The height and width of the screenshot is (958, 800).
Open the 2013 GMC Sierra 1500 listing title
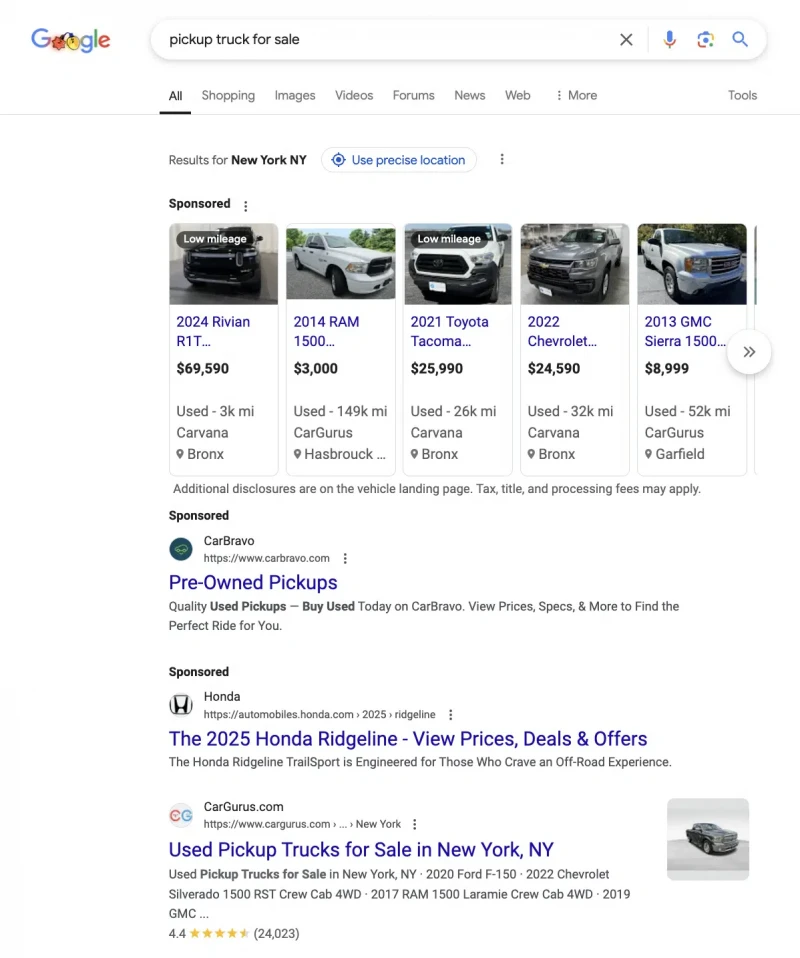(685, 331)
